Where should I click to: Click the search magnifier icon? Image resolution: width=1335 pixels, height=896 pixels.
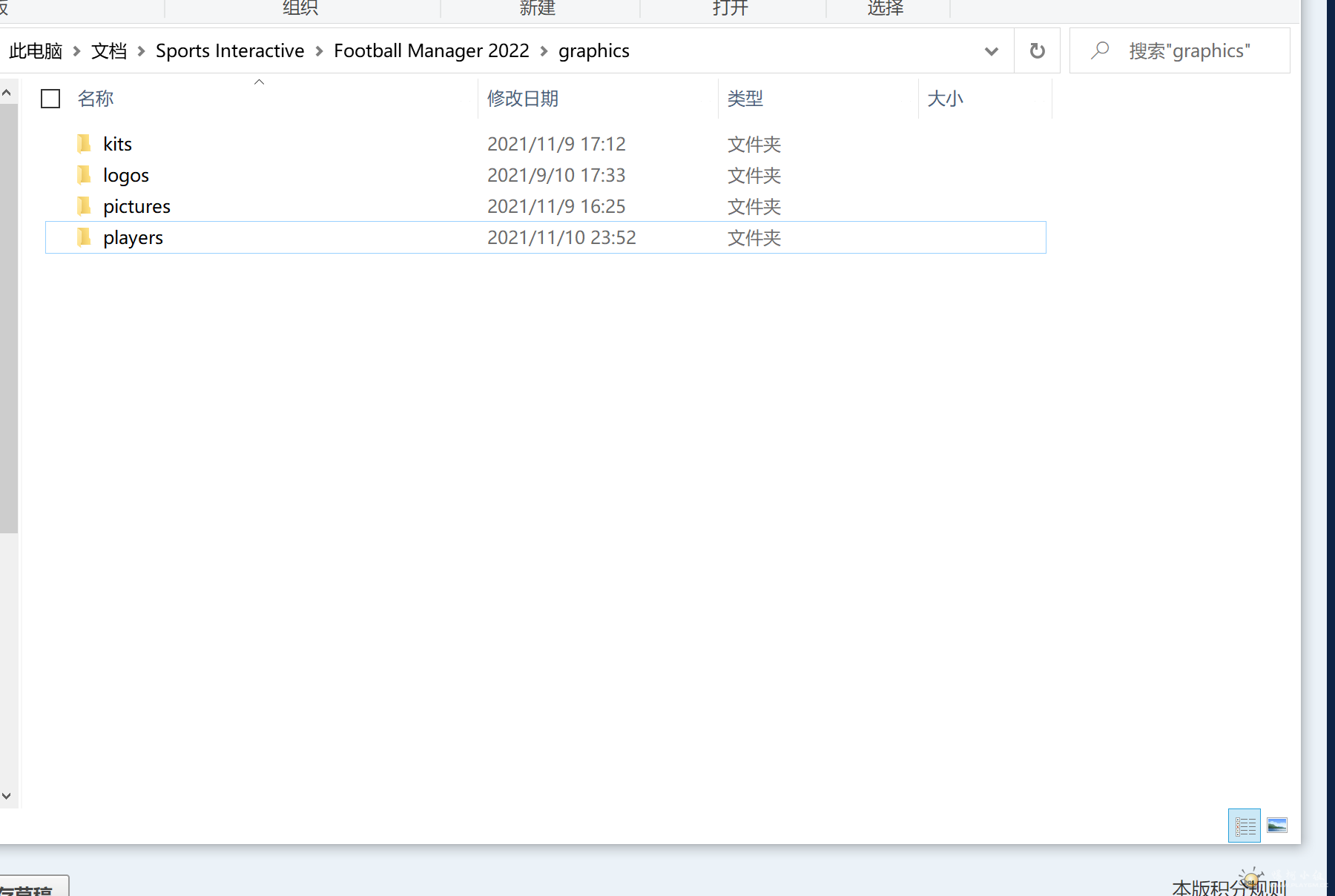point(1100,50)
